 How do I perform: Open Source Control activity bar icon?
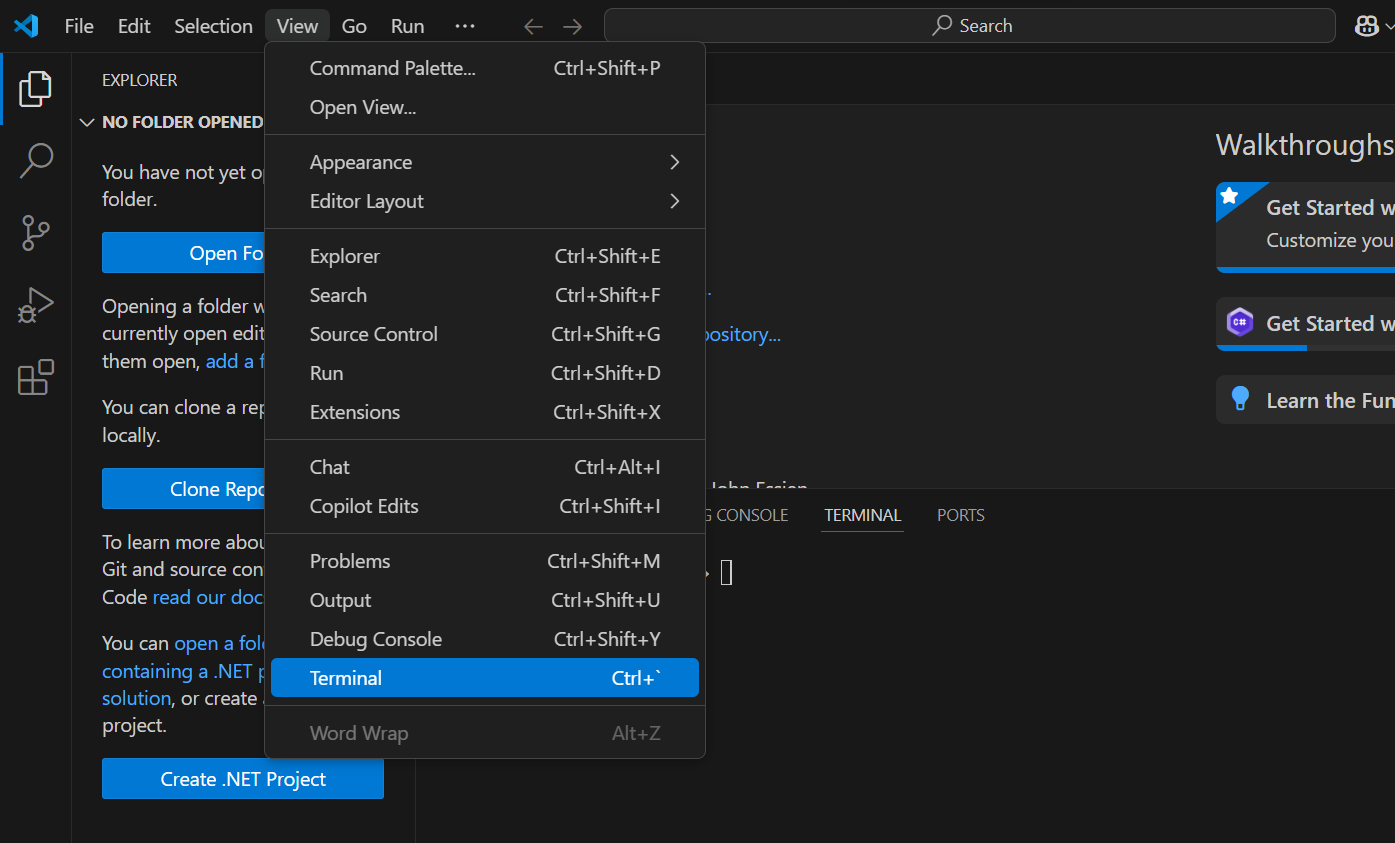pyautogui.click(x=35, y=233)
